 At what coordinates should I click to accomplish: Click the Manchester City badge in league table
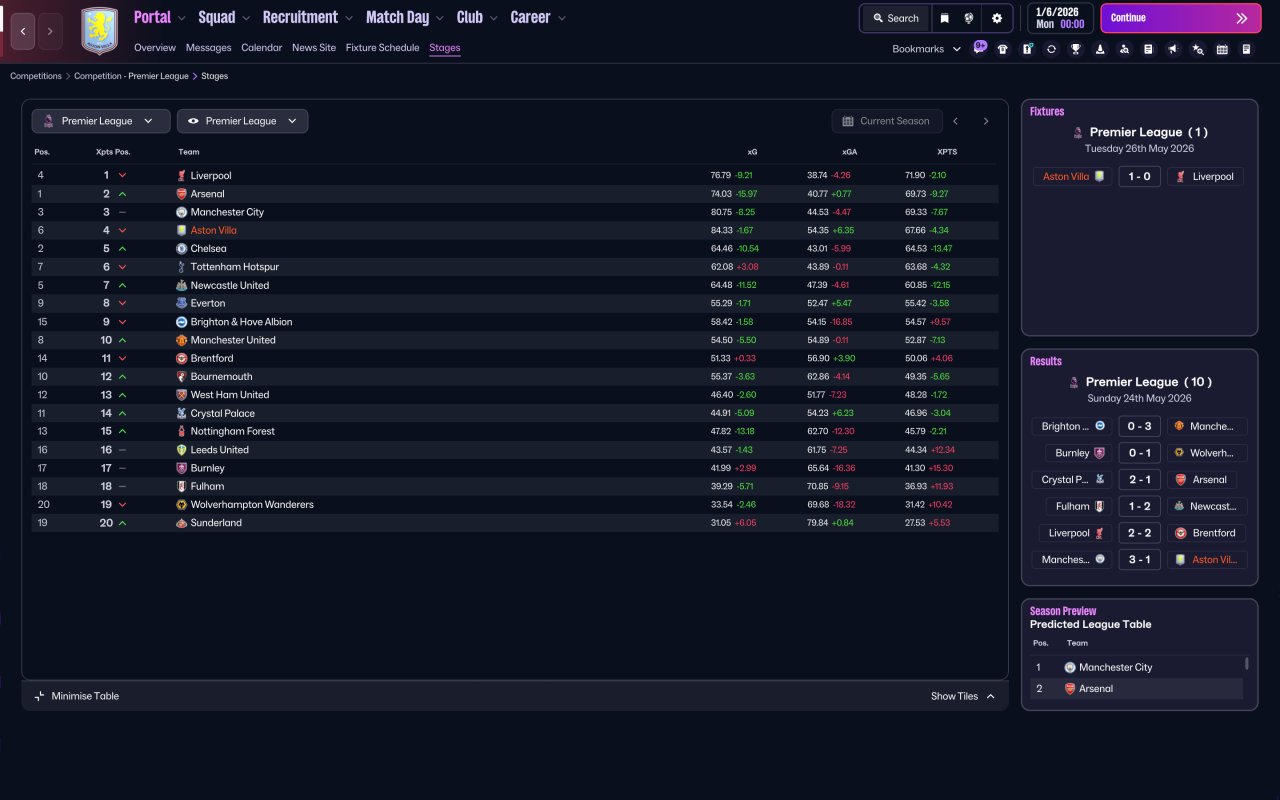click(181, 212)
